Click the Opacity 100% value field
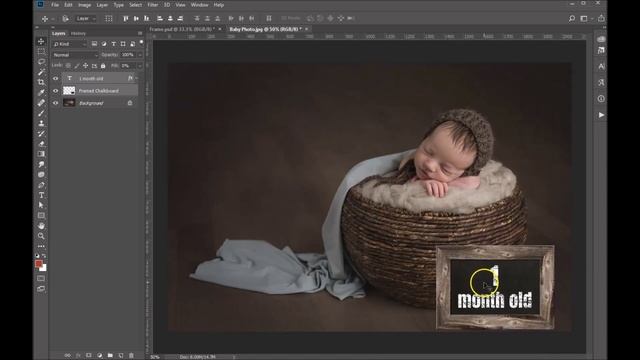Image resolution: width=640 pixels, height=360 pixels. [128, 55]
